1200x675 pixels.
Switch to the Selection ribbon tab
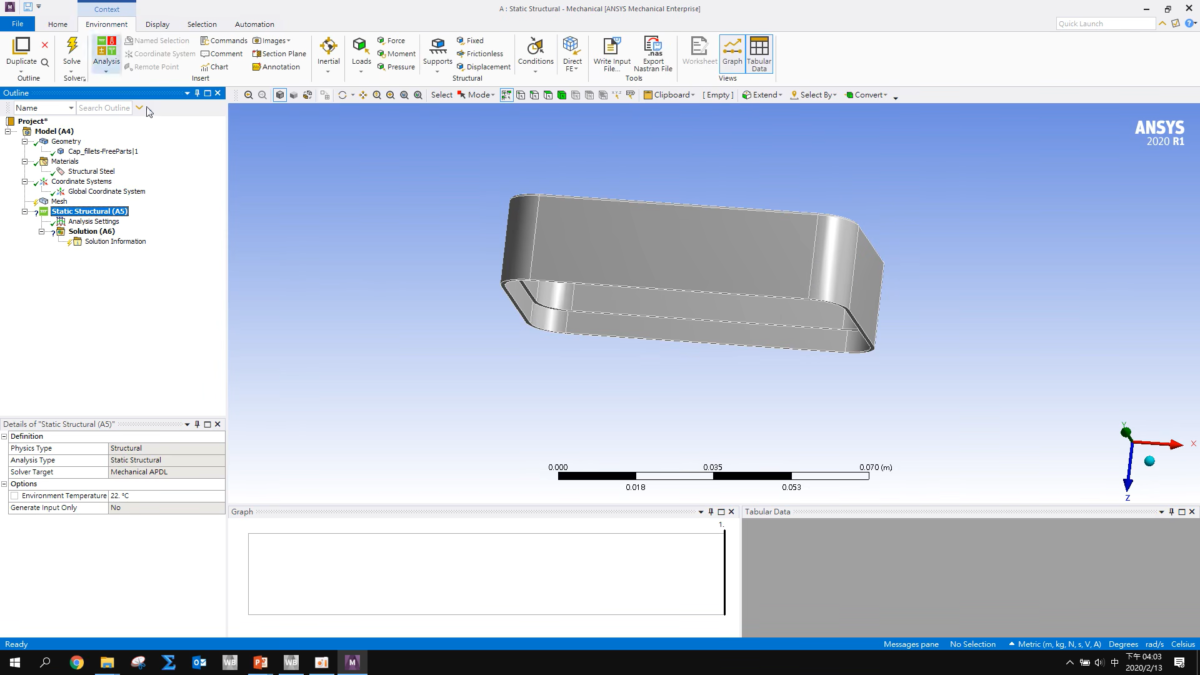tap(201, 24)
